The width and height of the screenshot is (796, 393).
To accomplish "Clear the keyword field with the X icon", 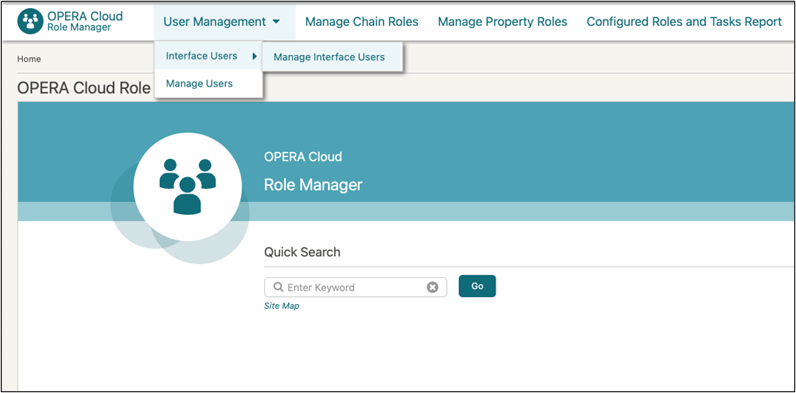I will (432, 287).
